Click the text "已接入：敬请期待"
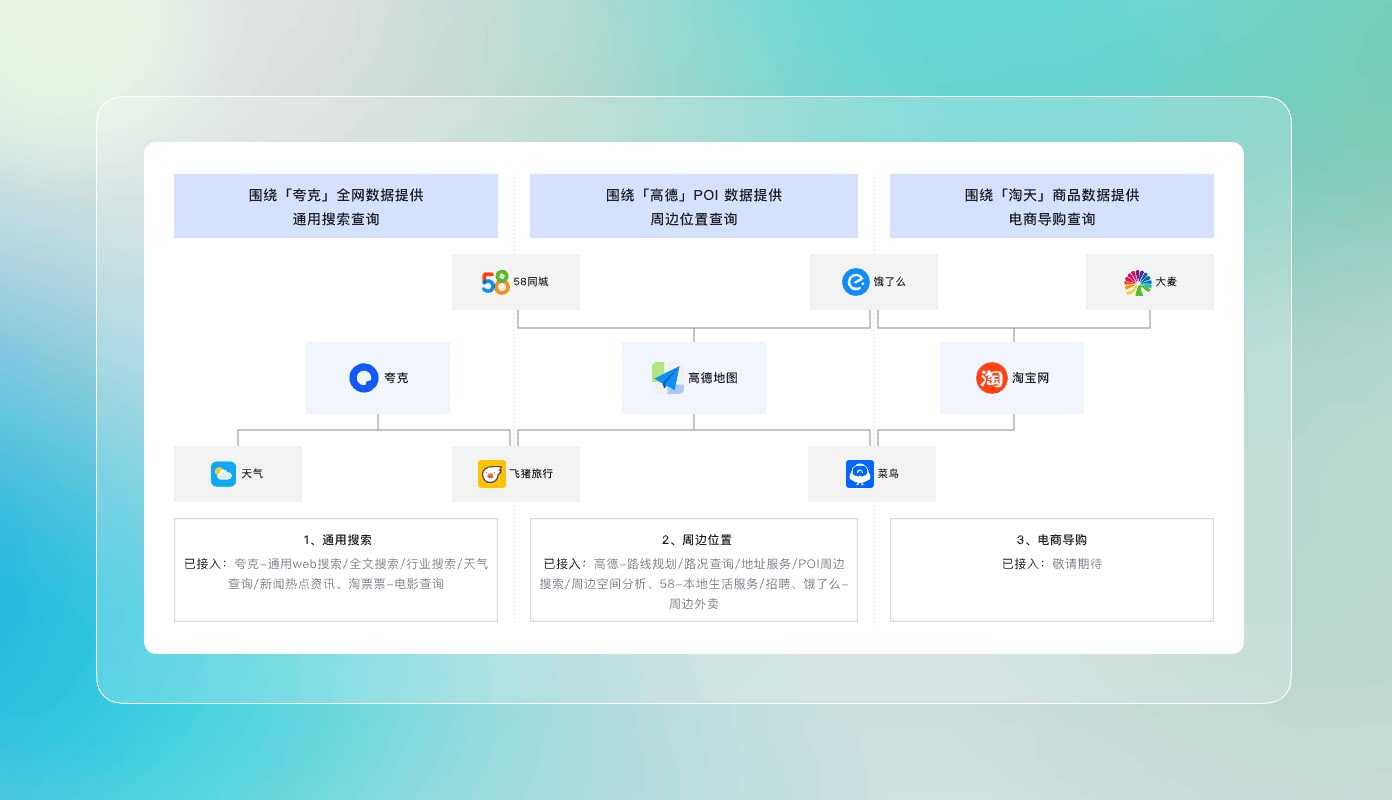Viewport: 1392px width, 800px height. point(1052,564)
